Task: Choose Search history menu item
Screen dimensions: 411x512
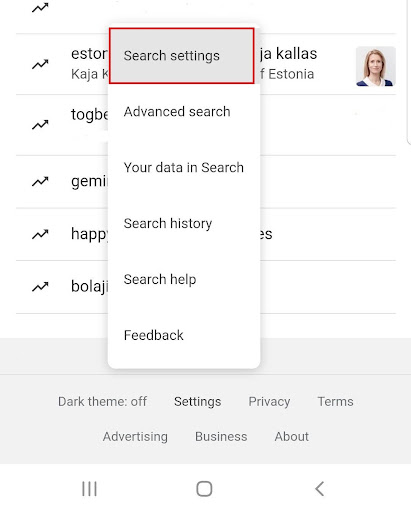Action: tap(184, 223)
